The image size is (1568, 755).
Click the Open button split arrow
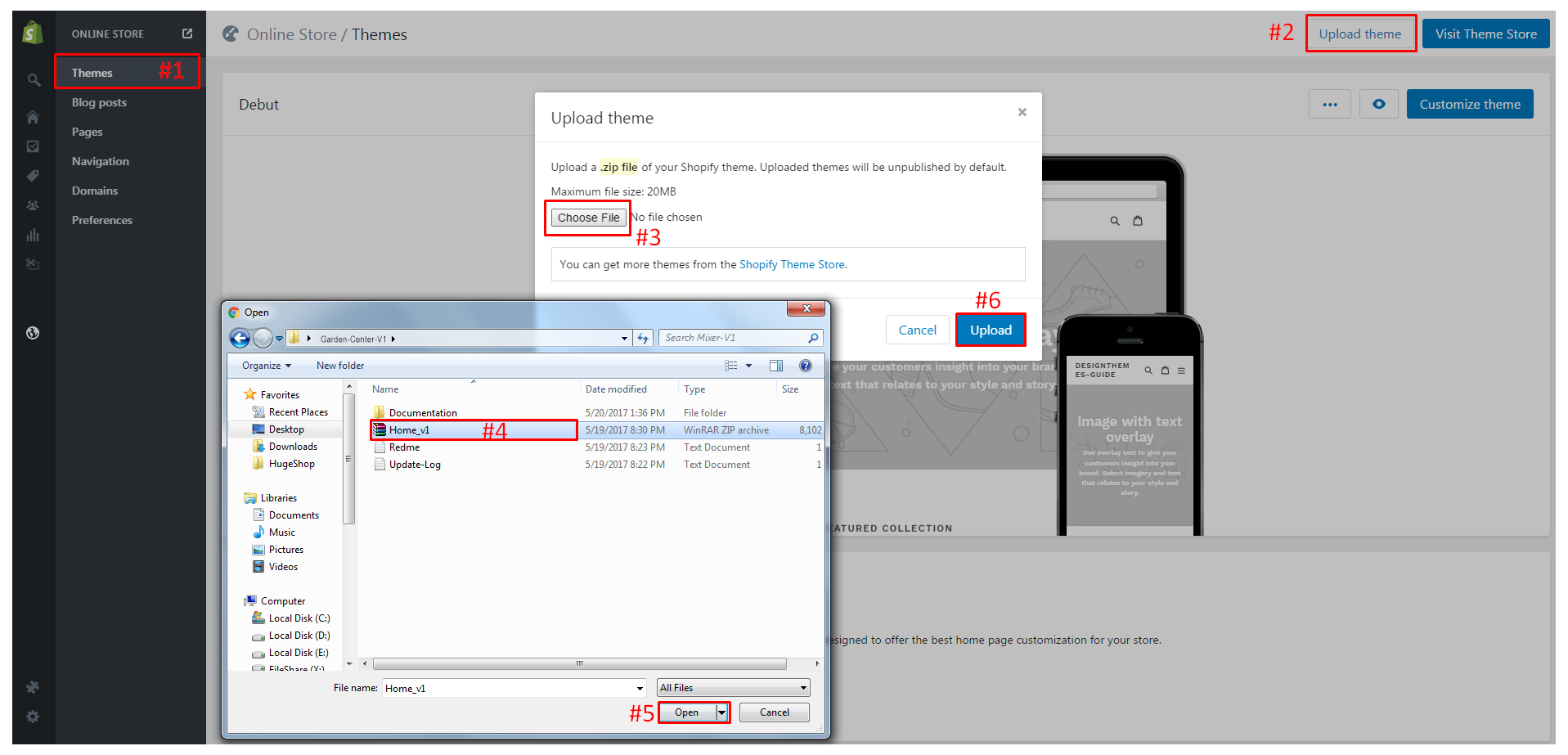coord(721,712)
